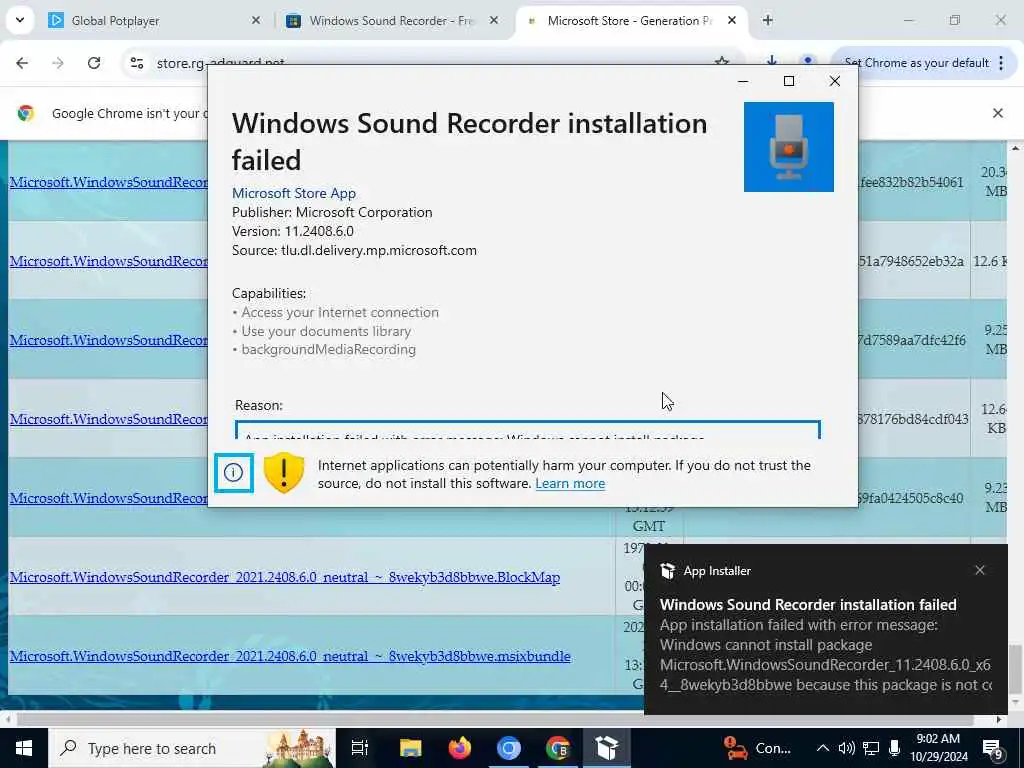Go back in Chrome
The width and height of the screenshot is (1024, 768).
click(x=22, y=63)
